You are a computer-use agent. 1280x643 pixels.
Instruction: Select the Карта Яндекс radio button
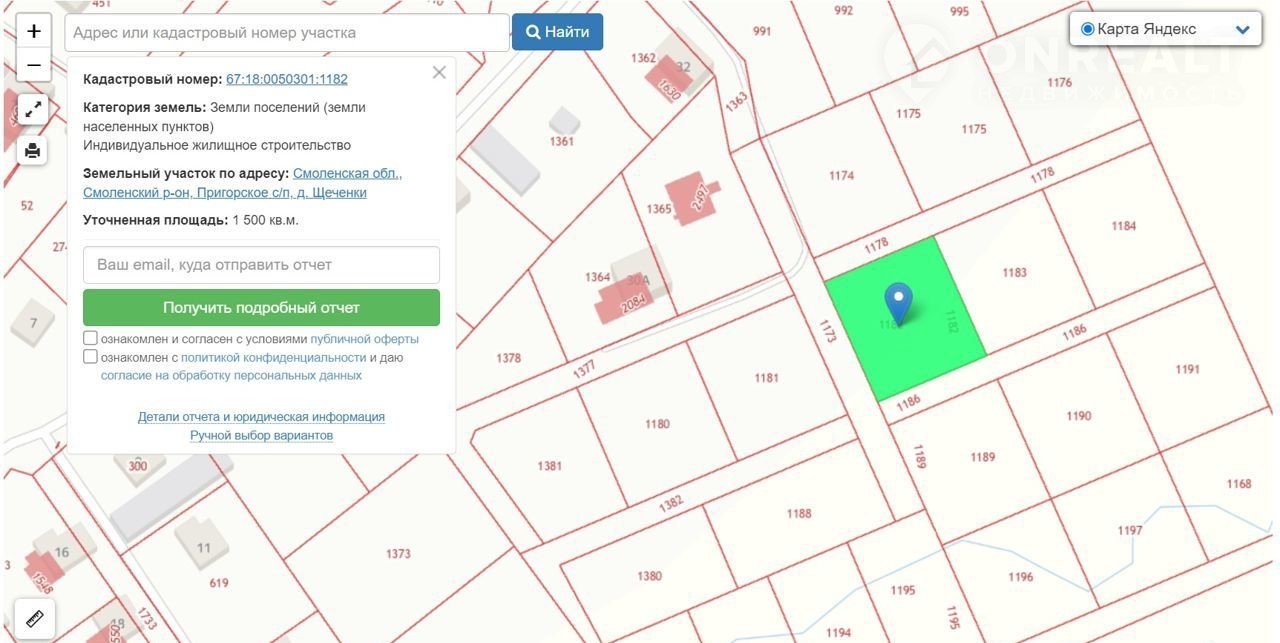[1088, 29]
